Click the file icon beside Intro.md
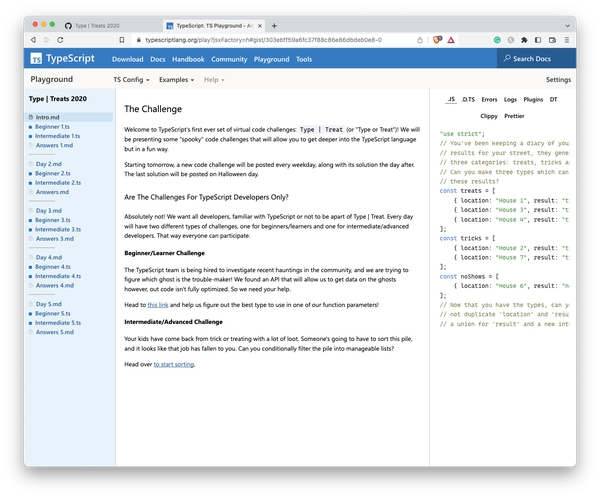 (31, 117)
